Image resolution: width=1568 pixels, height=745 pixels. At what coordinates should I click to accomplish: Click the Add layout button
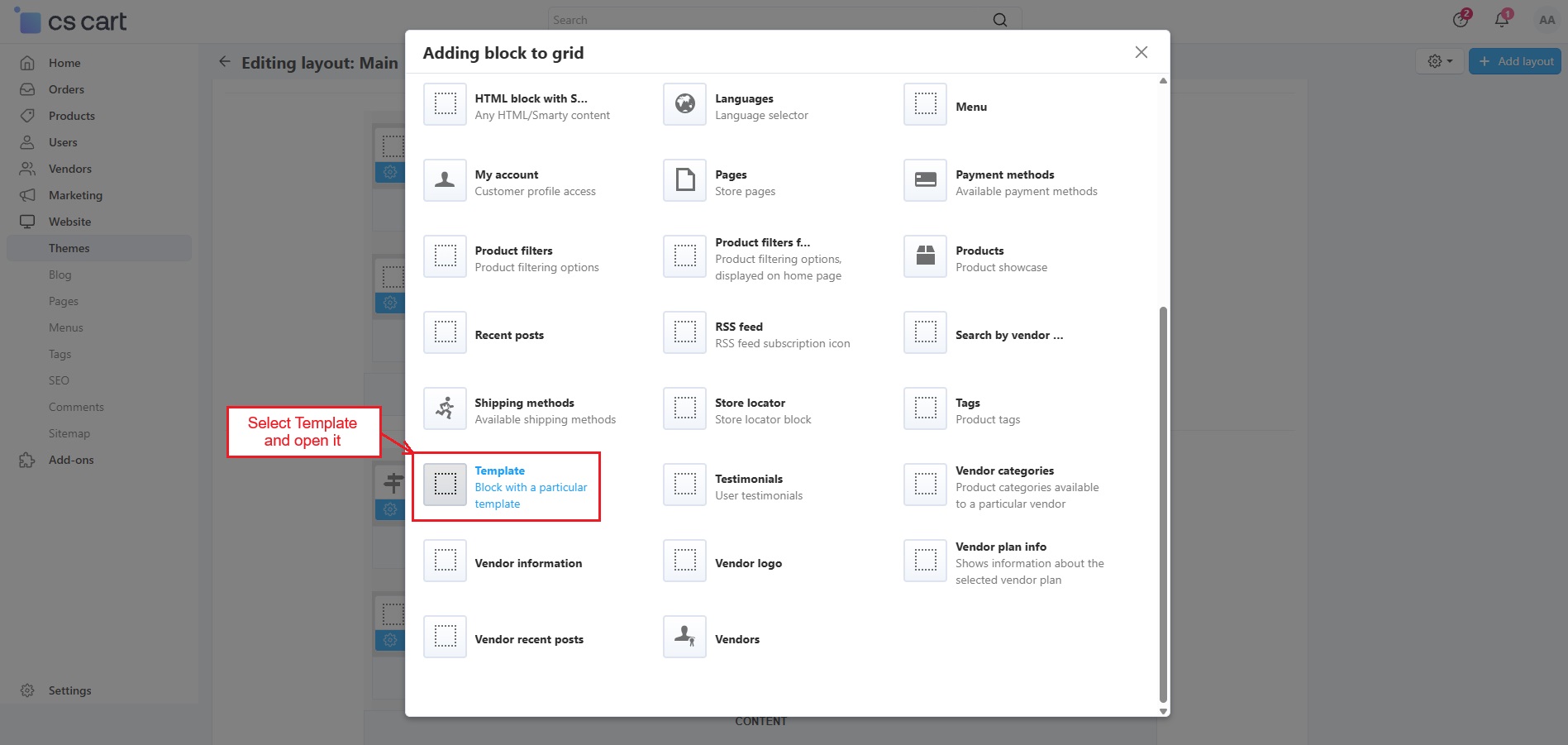(x=1515, y=61)
